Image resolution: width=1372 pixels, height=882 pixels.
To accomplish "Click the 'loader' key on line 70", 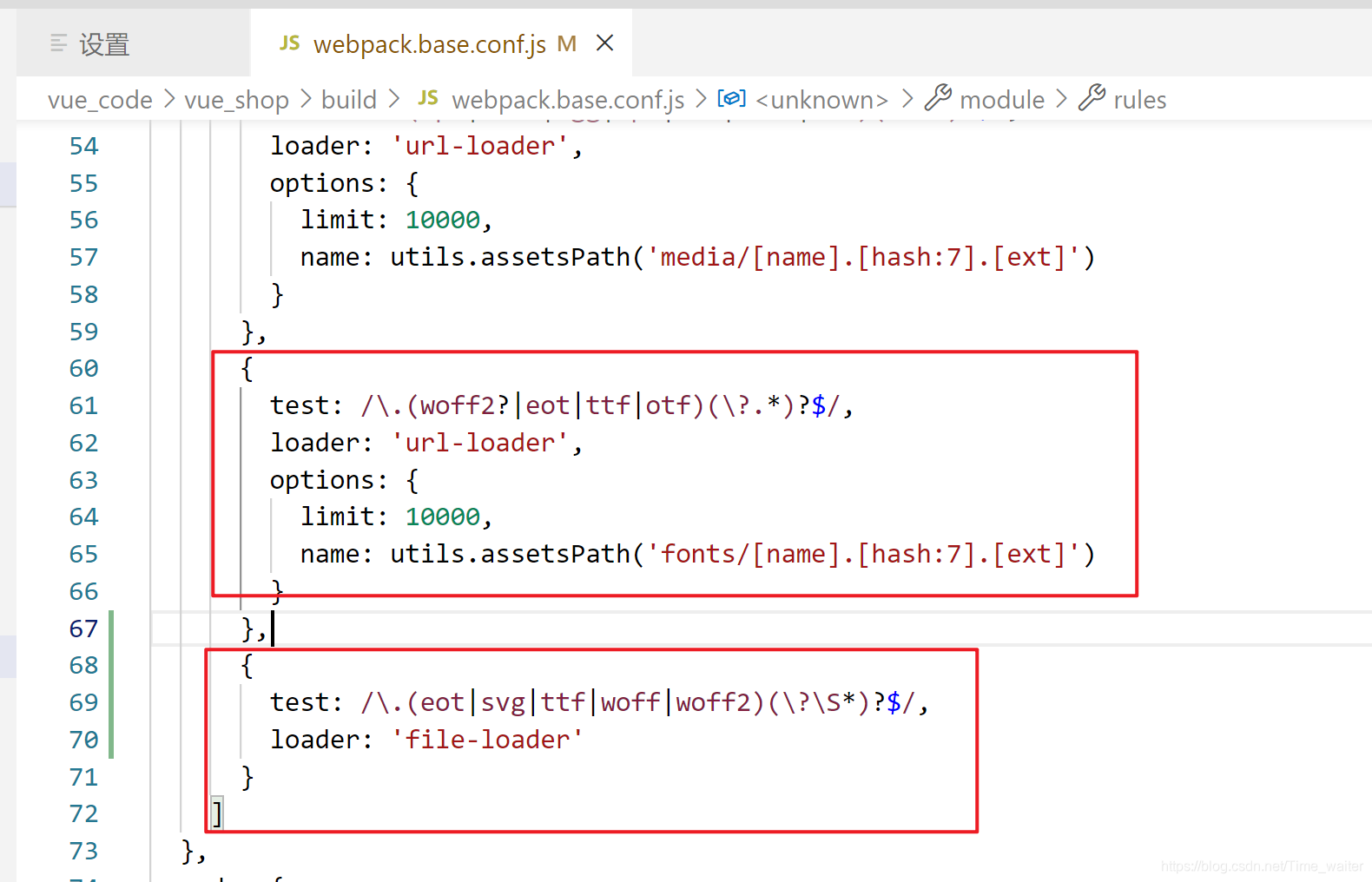I will pos(315,740).
